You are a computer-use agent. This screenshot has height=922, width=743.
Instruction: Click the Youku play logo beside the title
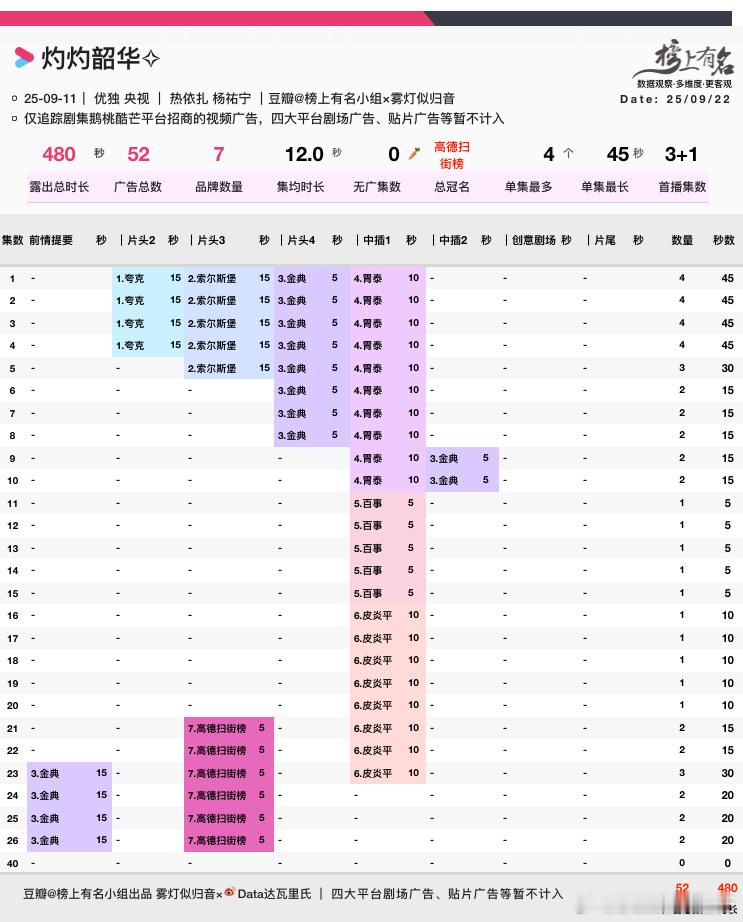[x=24, y=58]
